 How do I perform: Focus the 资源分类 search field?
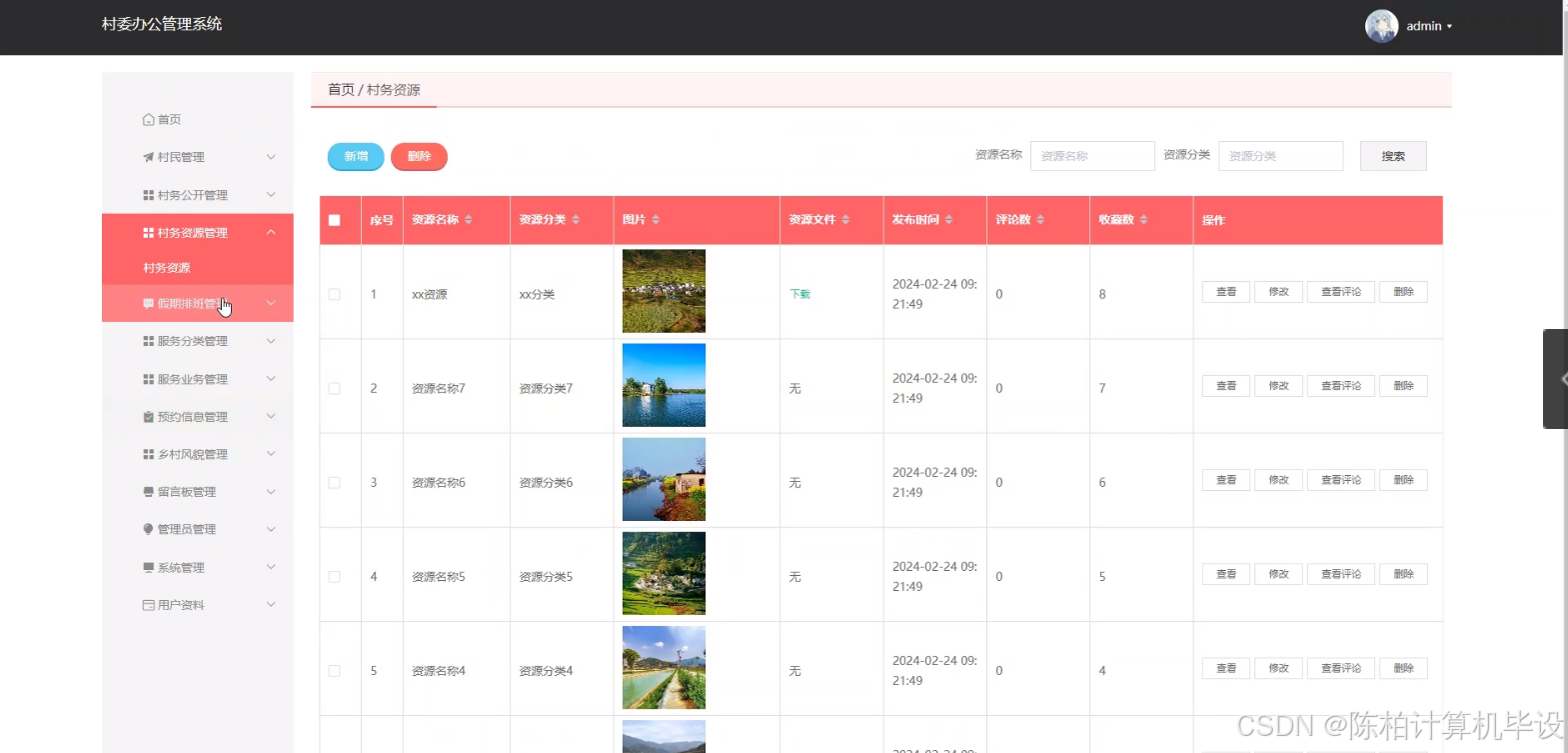pyautogui.click(x=1280, y=156)
